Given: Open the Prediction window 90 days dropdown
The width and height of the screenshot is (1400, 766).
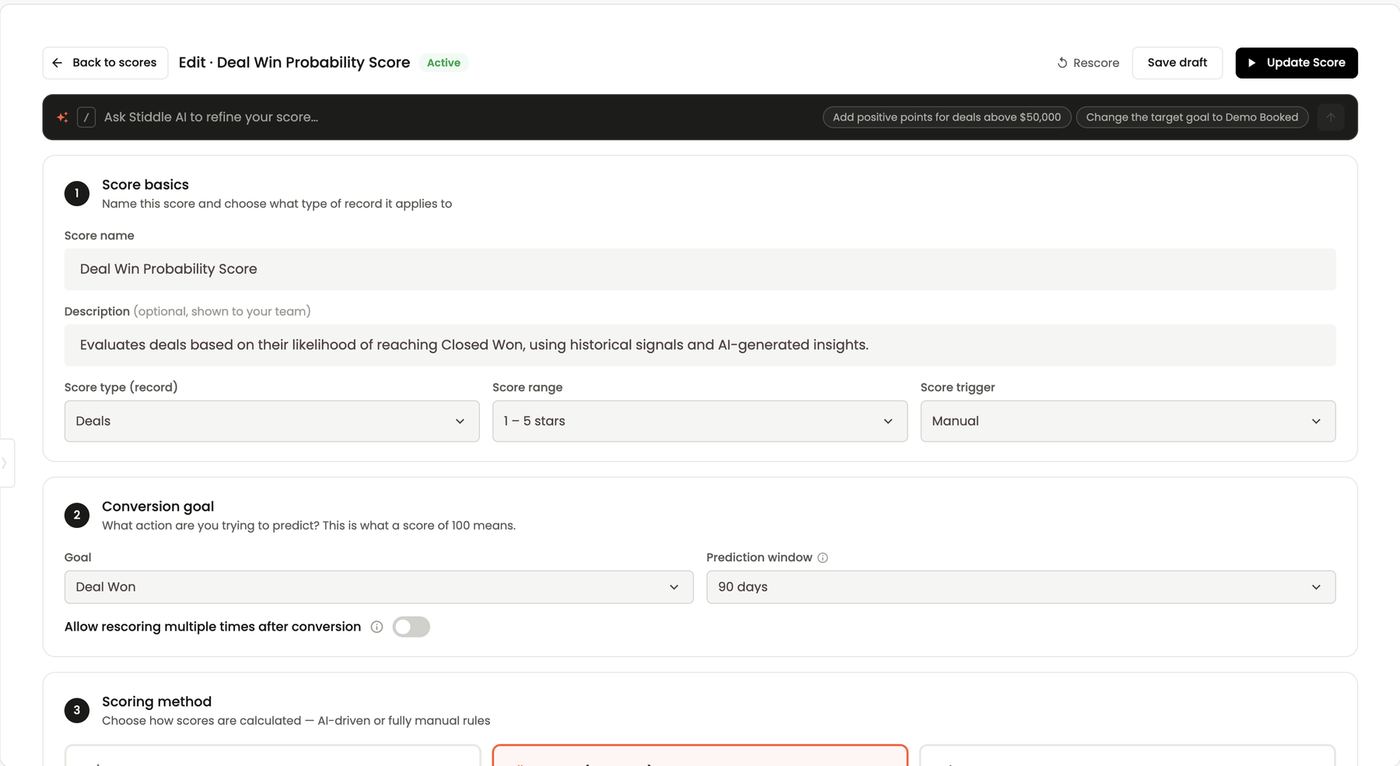Looking at the screenshot, I should pyautogui.click(x=1021, y=587).
